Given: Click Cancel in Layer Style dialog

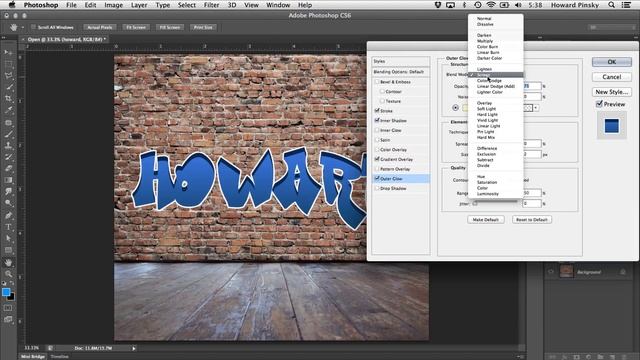Looking at the screenshot, I should coord(611,77).
